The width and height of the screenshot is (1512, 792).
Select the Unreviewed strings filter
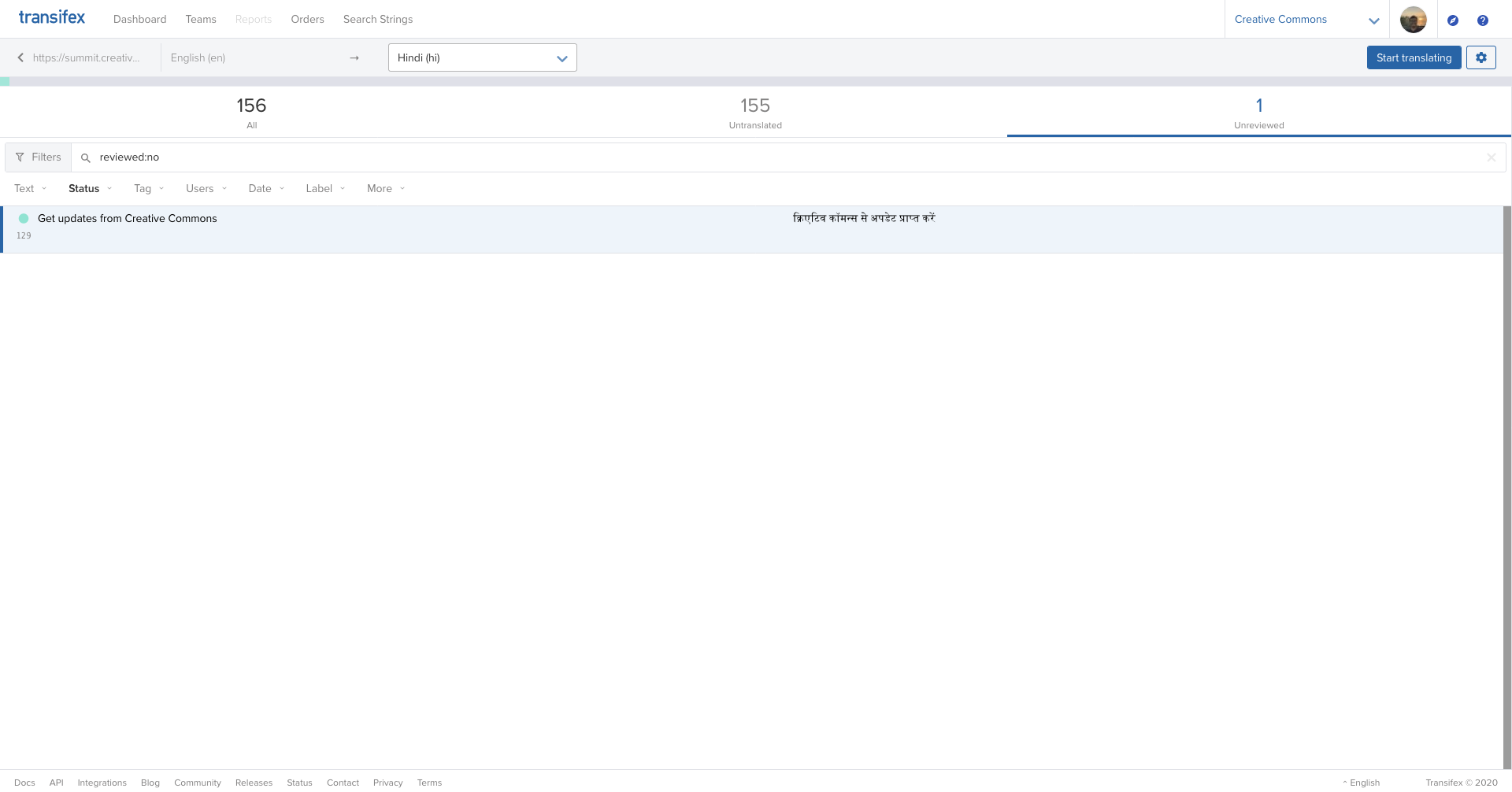point(1258,112)
